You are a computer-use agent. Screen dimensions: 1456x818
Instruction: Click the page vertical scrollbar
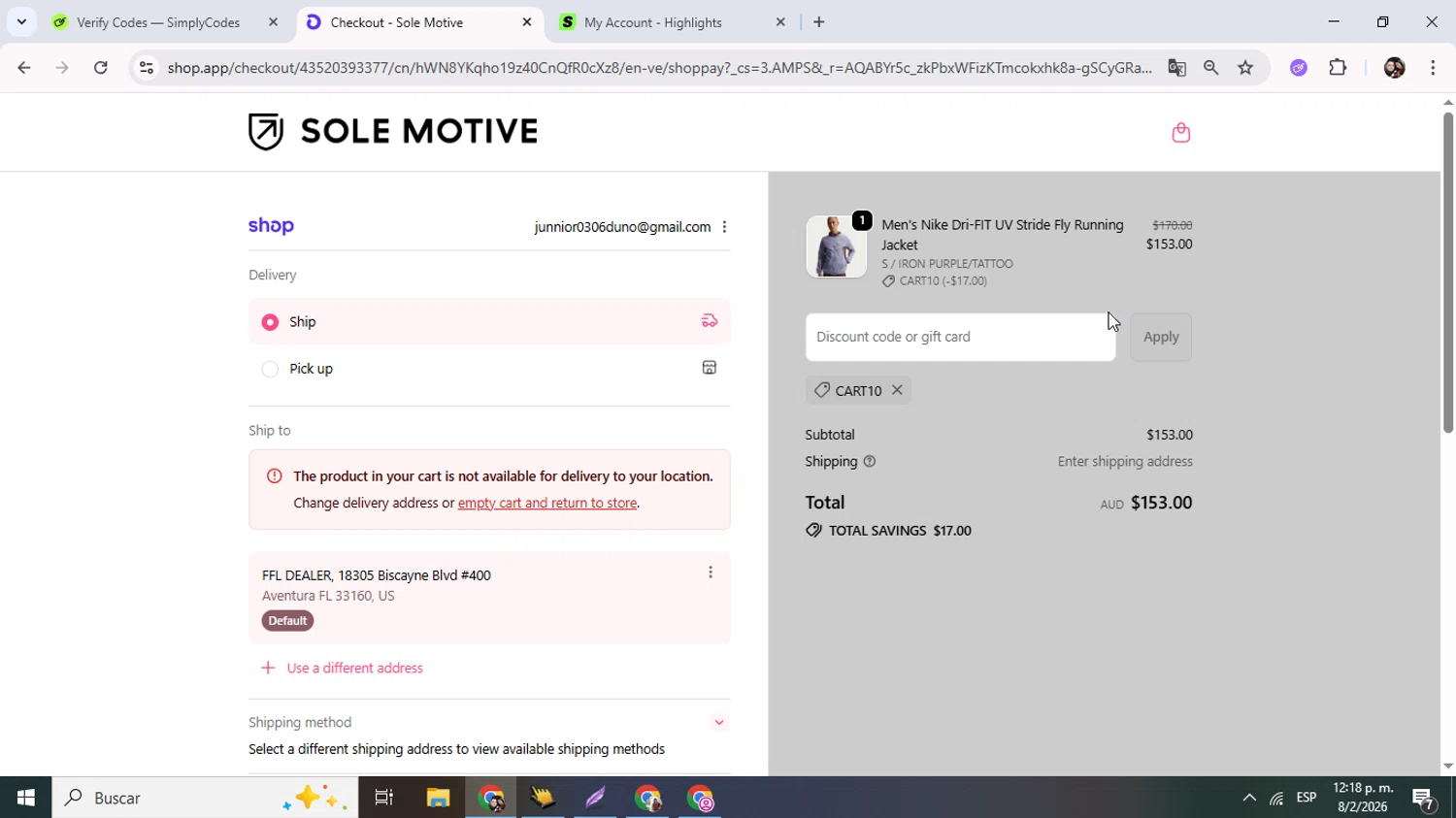pyautogui.click(x=1448, y=272)
